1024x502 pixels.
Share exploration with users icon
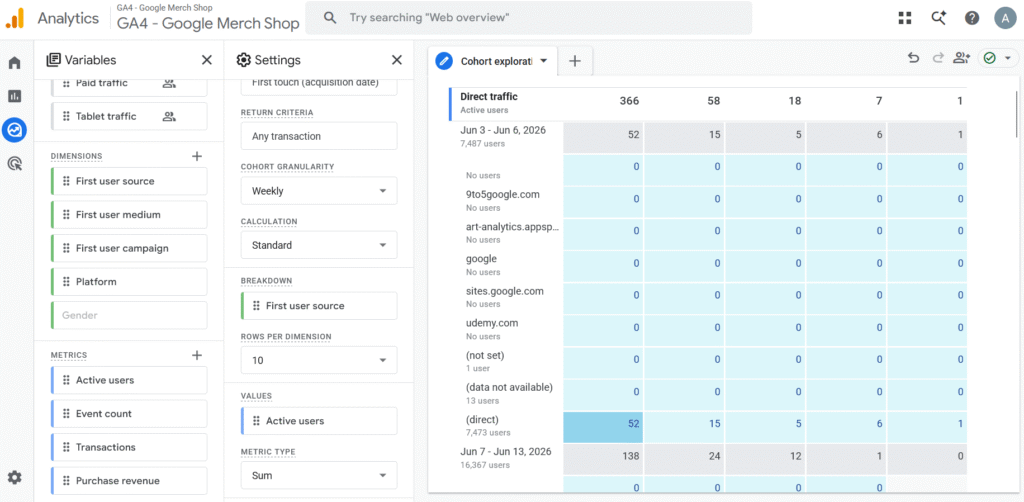tap(961, 58)
